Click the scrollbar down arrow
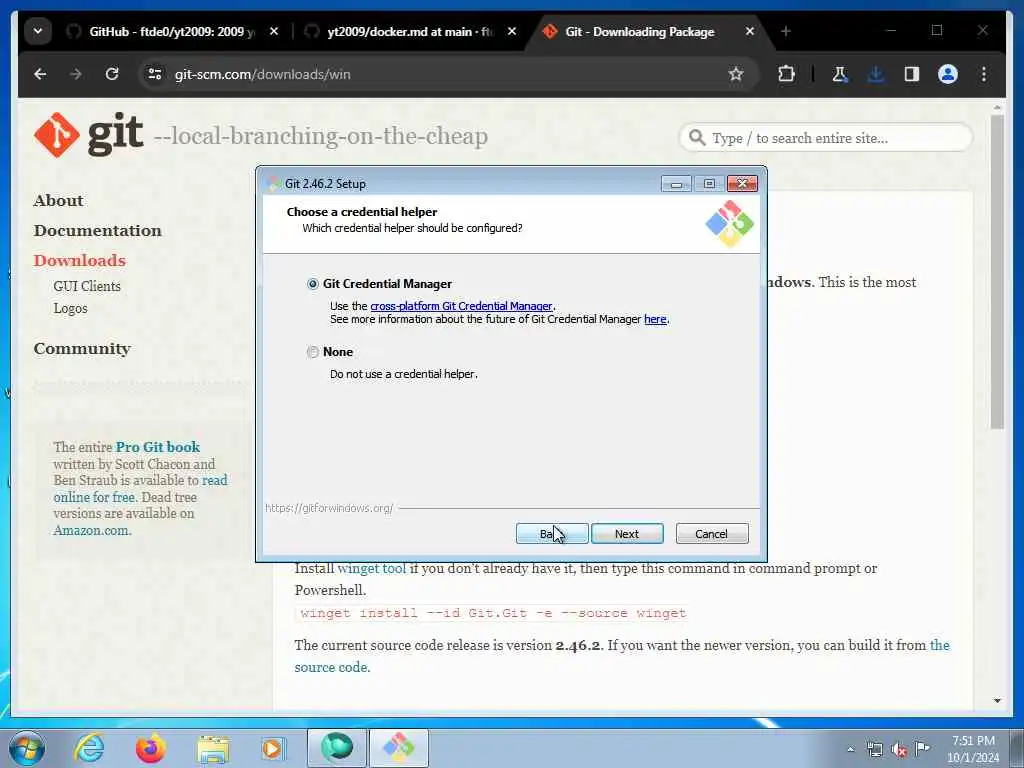Viewport: 1024px width, 768px height. [x=997, y=701]
